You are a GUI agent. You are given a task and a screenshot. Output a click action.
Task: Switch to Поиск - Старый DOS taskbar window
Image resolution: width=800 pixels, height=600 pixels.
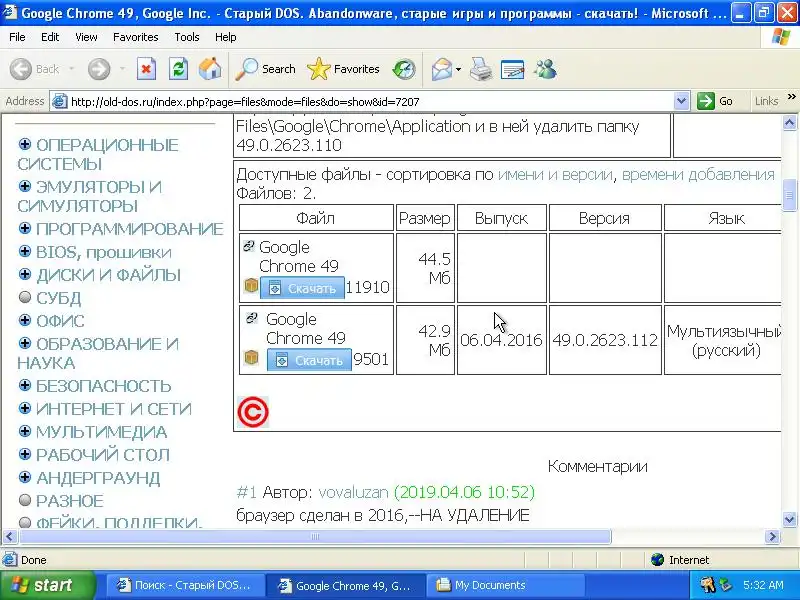pos(186,585)
